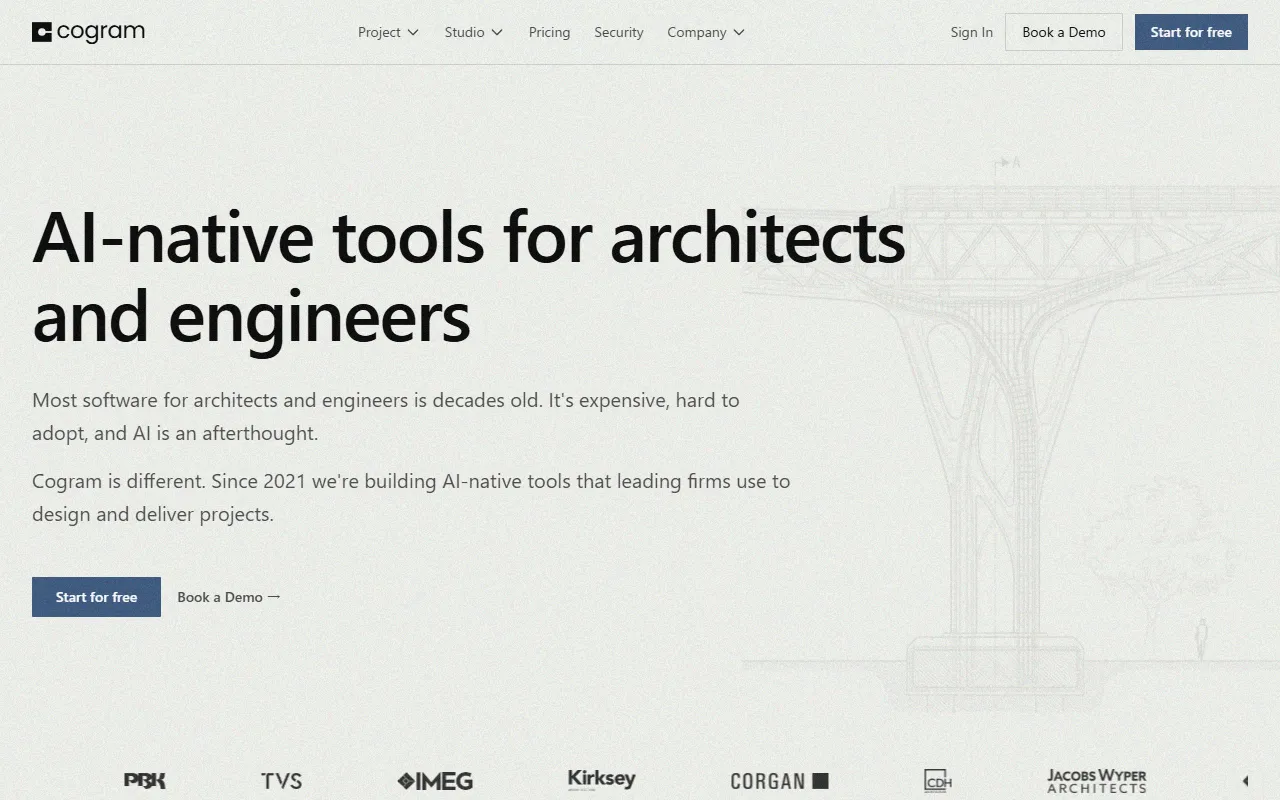
Task: Open the Corgan logo
Action: tap(779, 781)
